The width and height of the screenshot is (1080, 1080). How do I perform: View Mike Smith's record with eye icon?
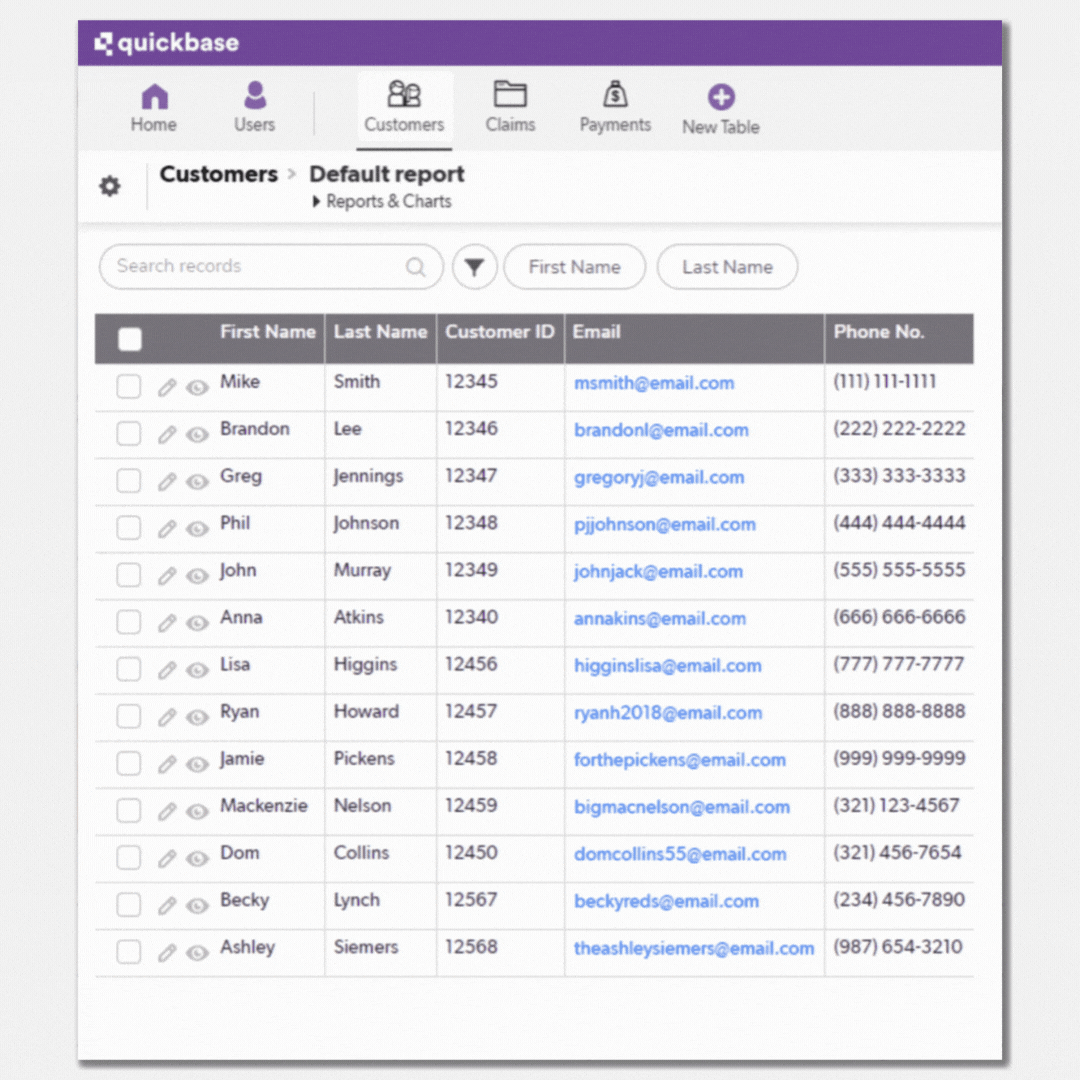pos(198,388)
